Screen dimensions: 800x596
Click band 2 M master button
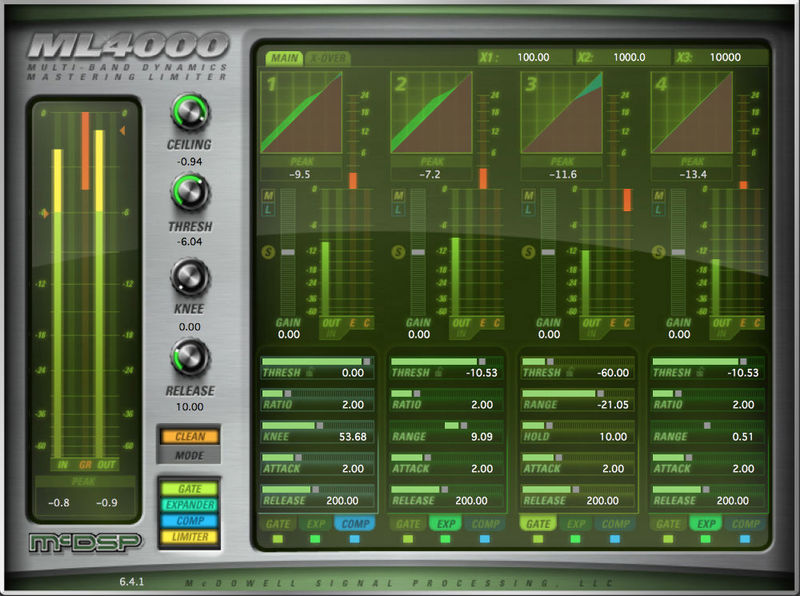tap(398, 195)
